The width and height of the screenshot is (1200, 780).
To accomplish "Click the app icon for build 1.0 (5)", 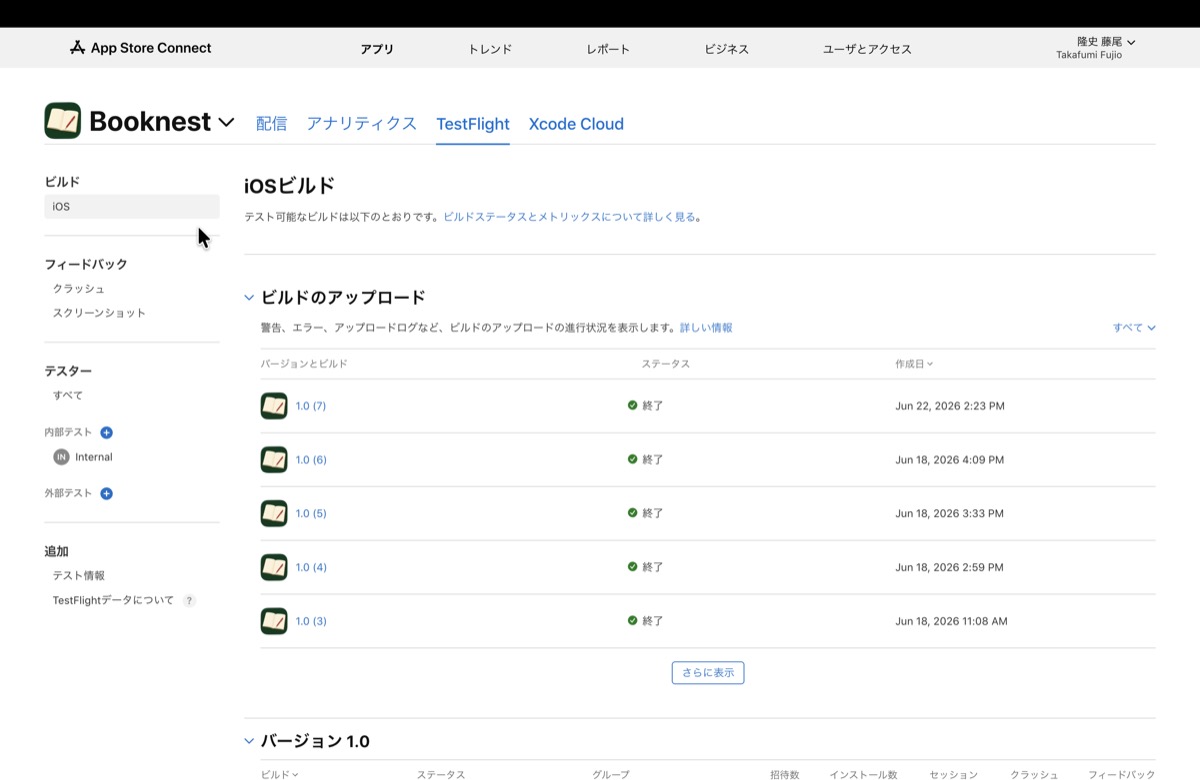I will (274, 513).
